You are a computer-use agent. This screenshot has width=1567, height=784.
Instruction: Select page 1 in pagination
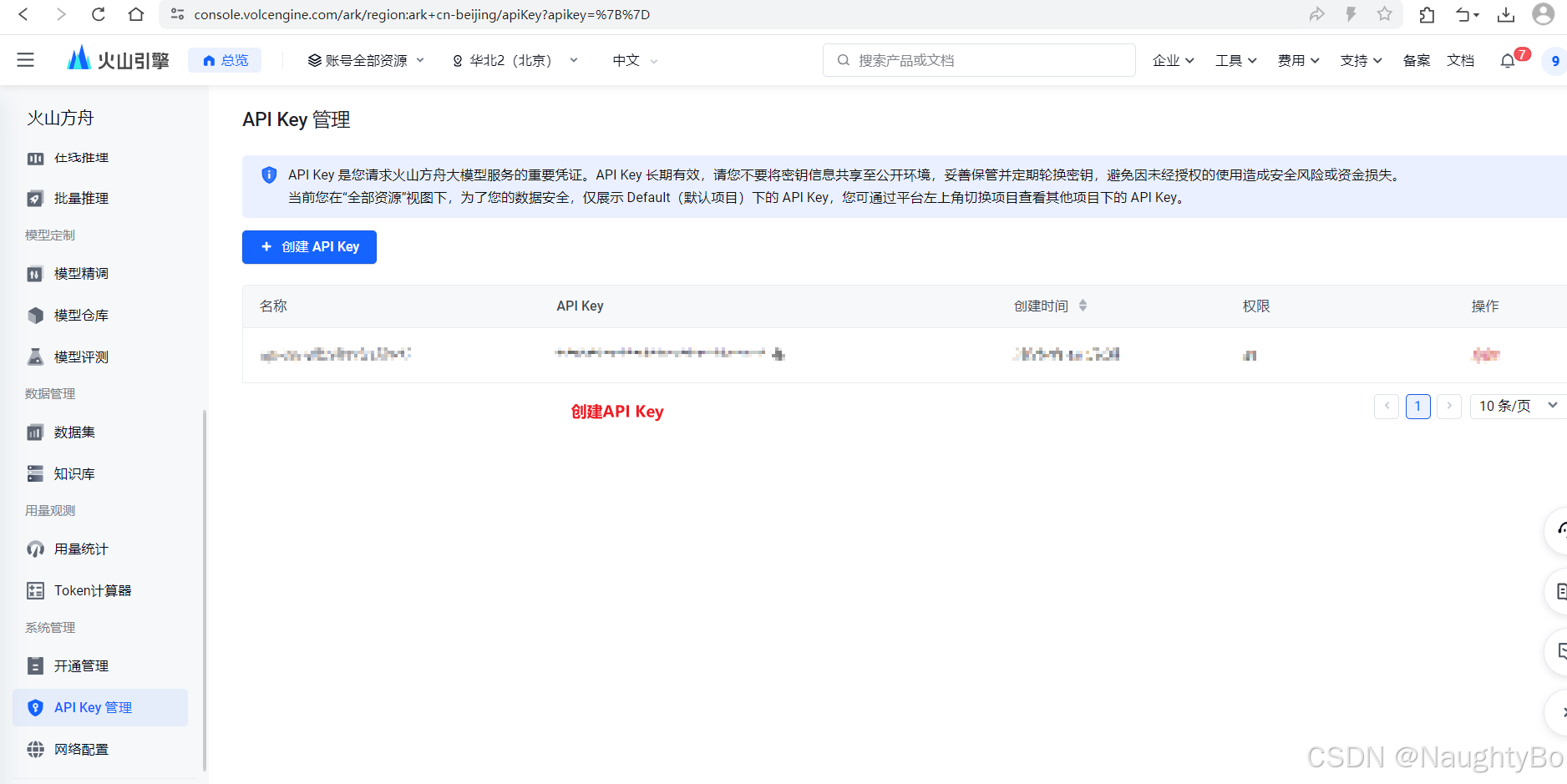[1418, 406]
